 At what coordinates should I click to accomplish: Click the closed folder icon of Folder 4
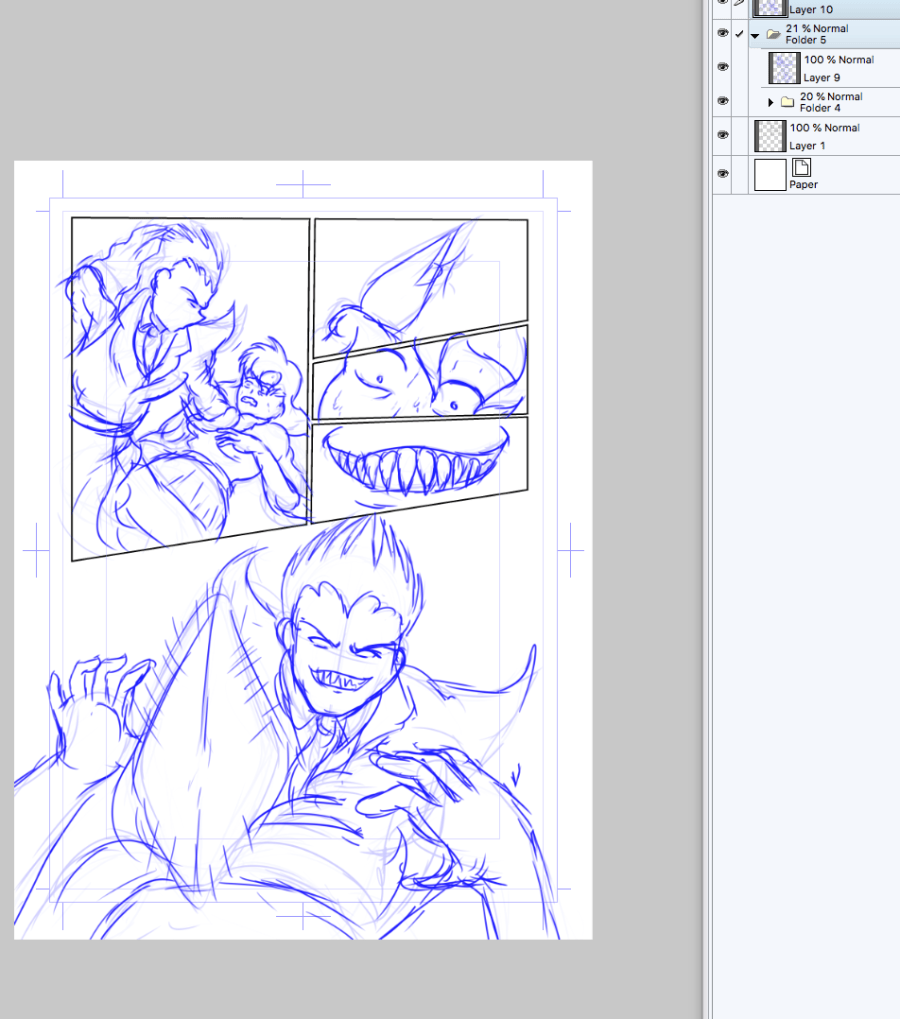tap(787, 102)
